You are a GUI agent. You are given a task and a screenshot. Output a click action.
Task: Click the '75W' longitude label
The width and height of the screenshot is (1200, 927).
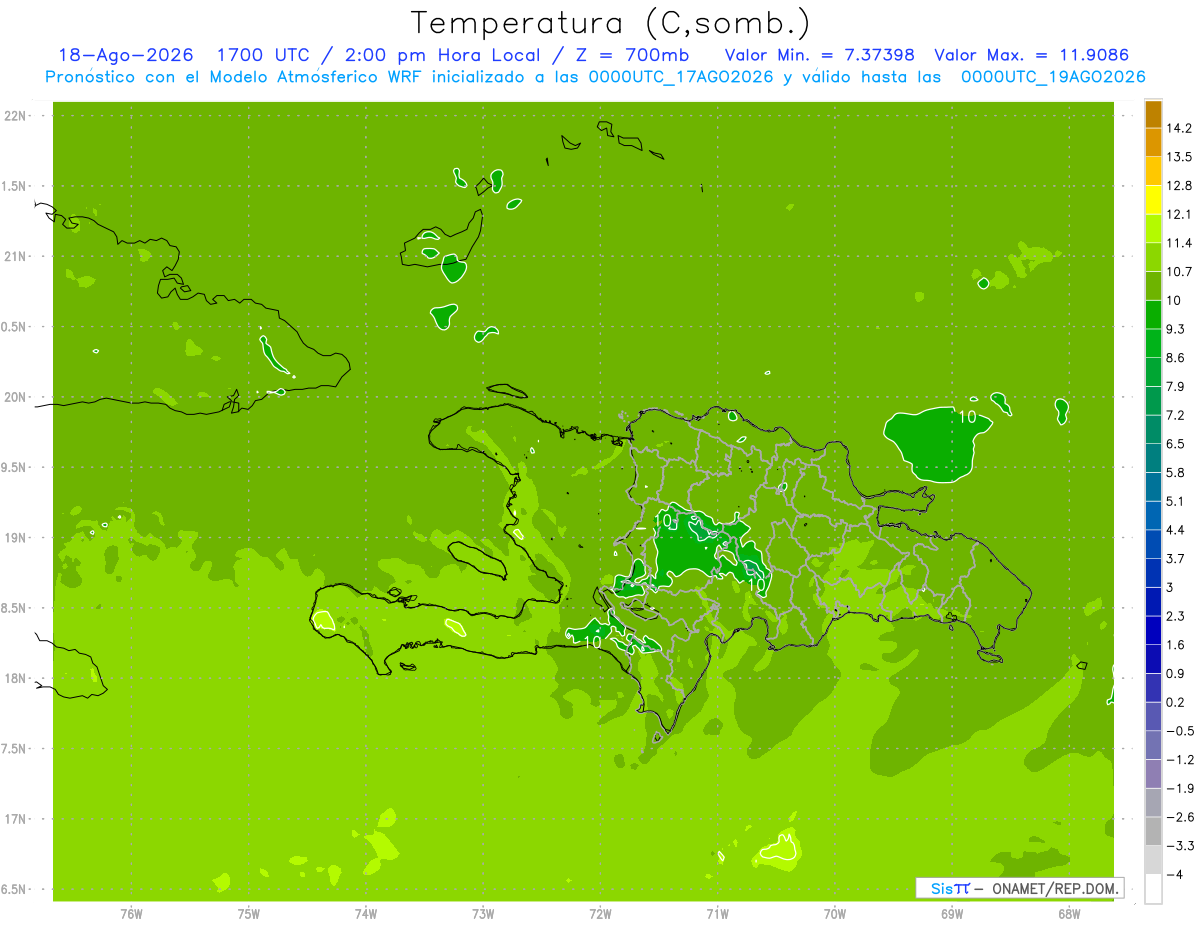pyautogui.click(x=248, y=914)
